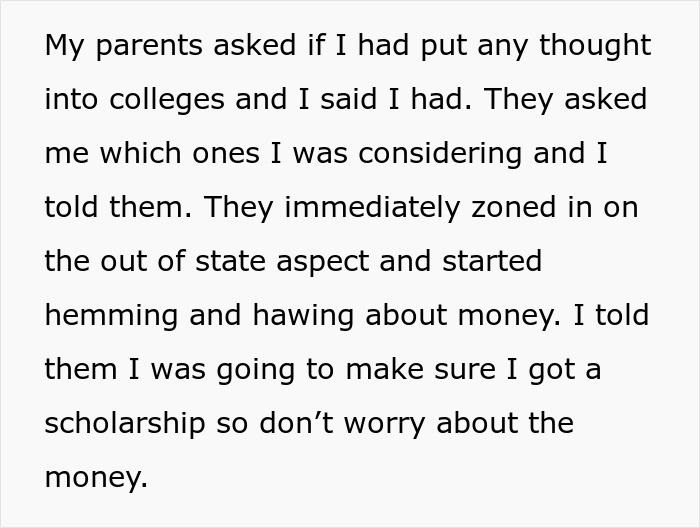The image size is (700, 528).
Task: Click the word "colleges"
Action: 167,100
